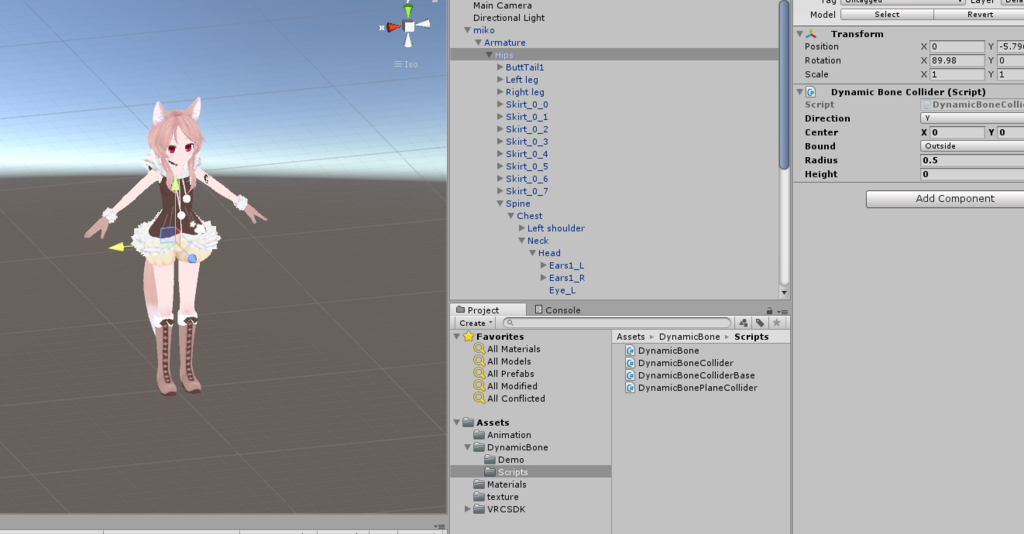Click DynamicBone script file icon
The width and height of the screenshot is (1024, 534).
(x=630, y=351)
